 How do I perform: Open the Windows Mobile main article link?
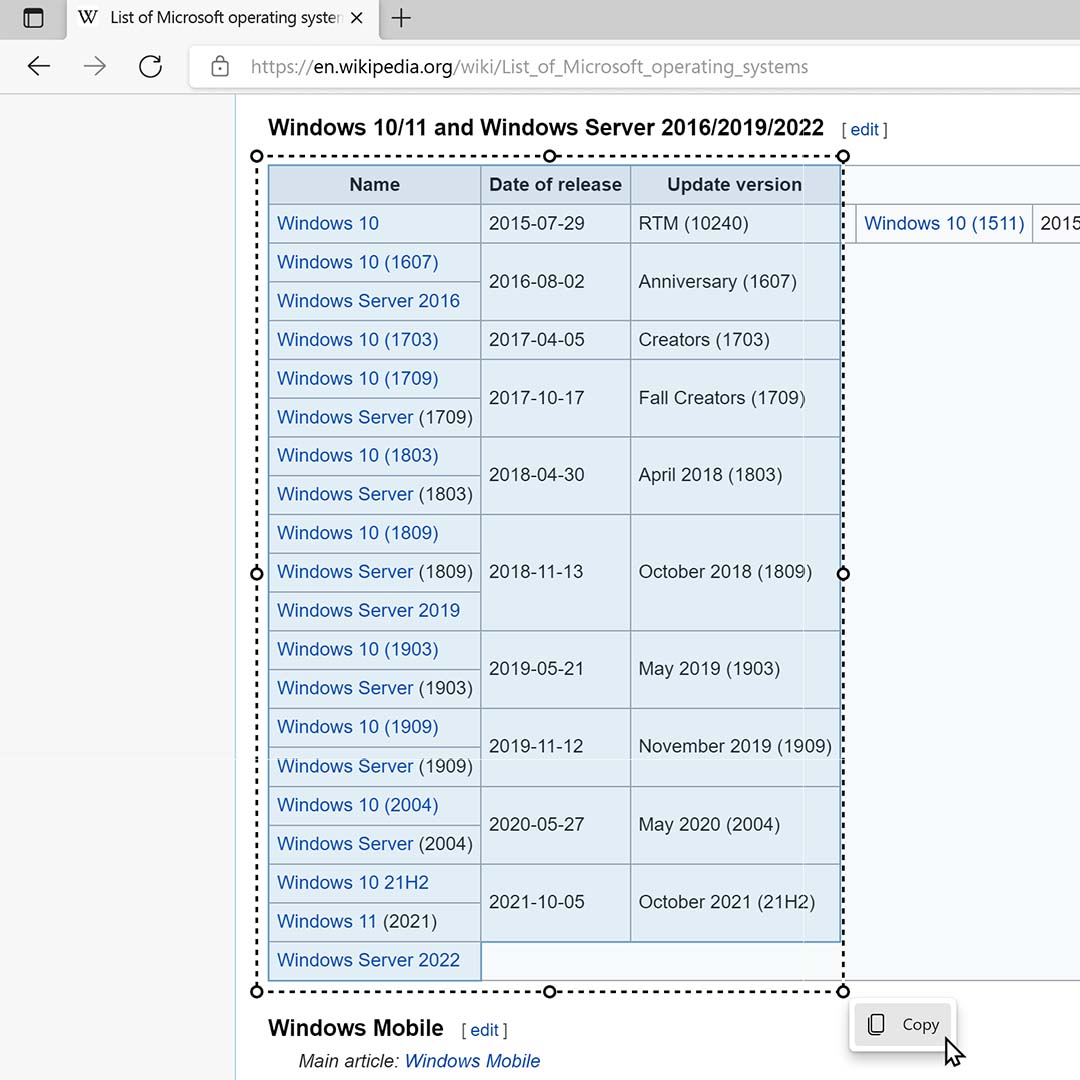coord(472,1061)
